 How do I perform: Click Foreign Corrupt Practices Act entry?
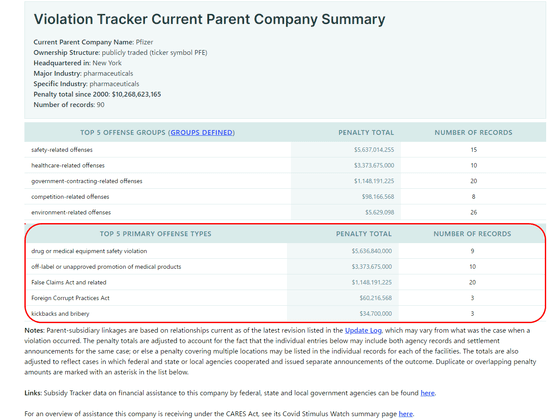click(x=70, y=298)
